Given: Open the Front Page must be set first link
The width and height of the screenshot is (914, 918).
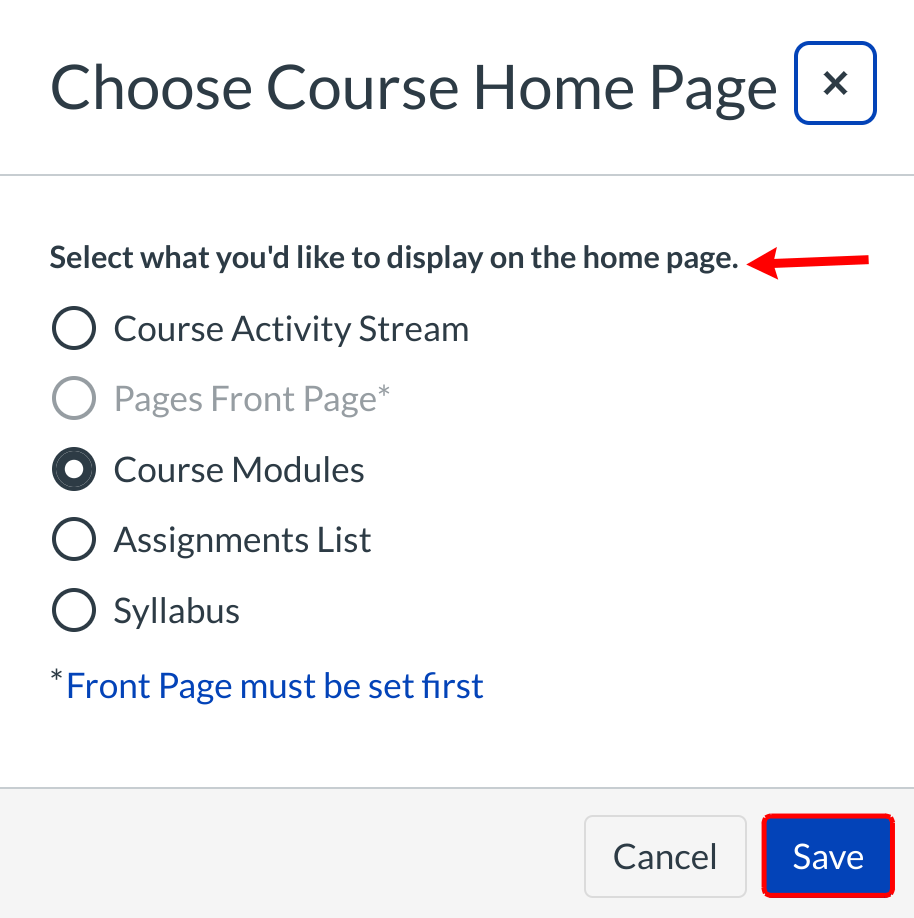Looking at the screenshot, I should pos(272,685).
